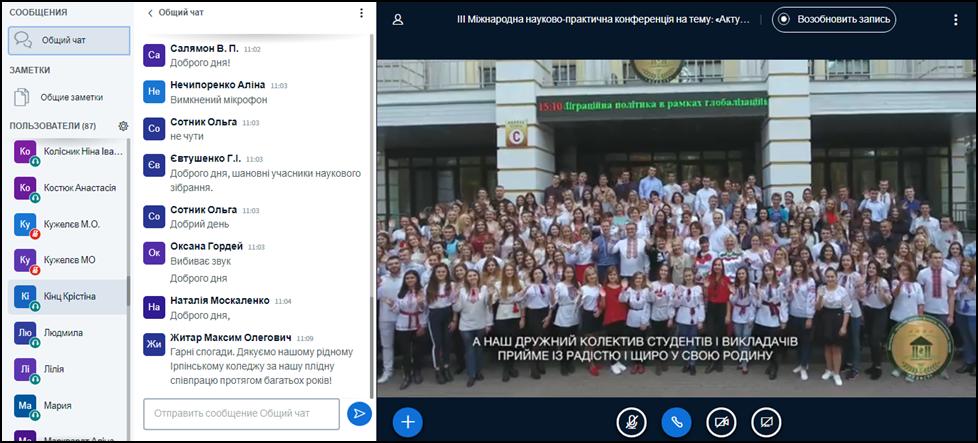Screen dimensions: 978x443
Task: Click the Кі avatar of Кінц Крістіна
Action: [x=25, y=296]
